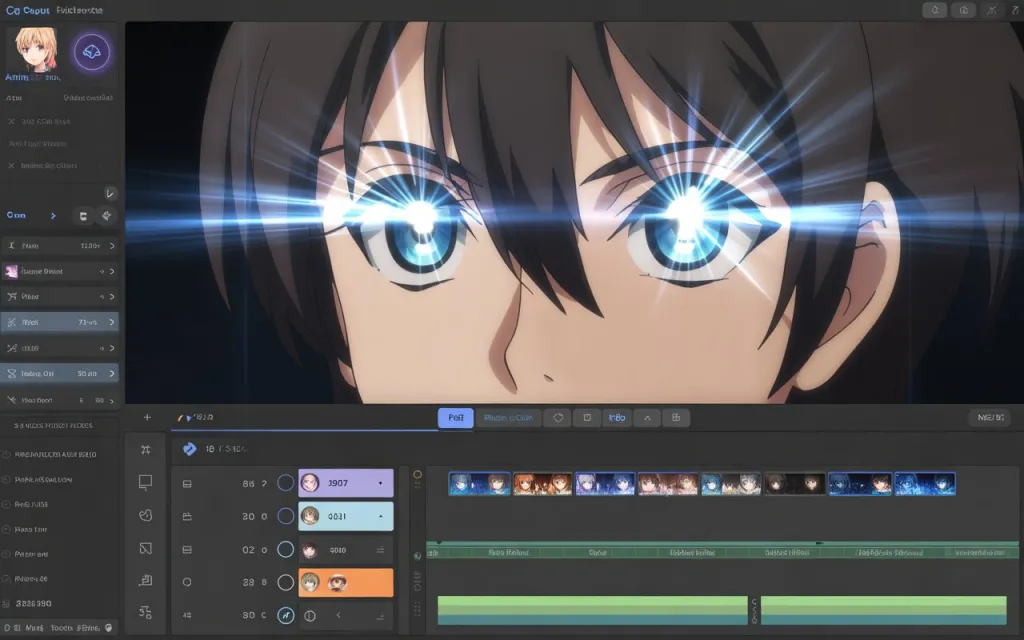The height and width of the screenshot is (640, 1024).
Task: Select the monitor-shaped tool in the vertical toolbar
Action: point(146,482)
